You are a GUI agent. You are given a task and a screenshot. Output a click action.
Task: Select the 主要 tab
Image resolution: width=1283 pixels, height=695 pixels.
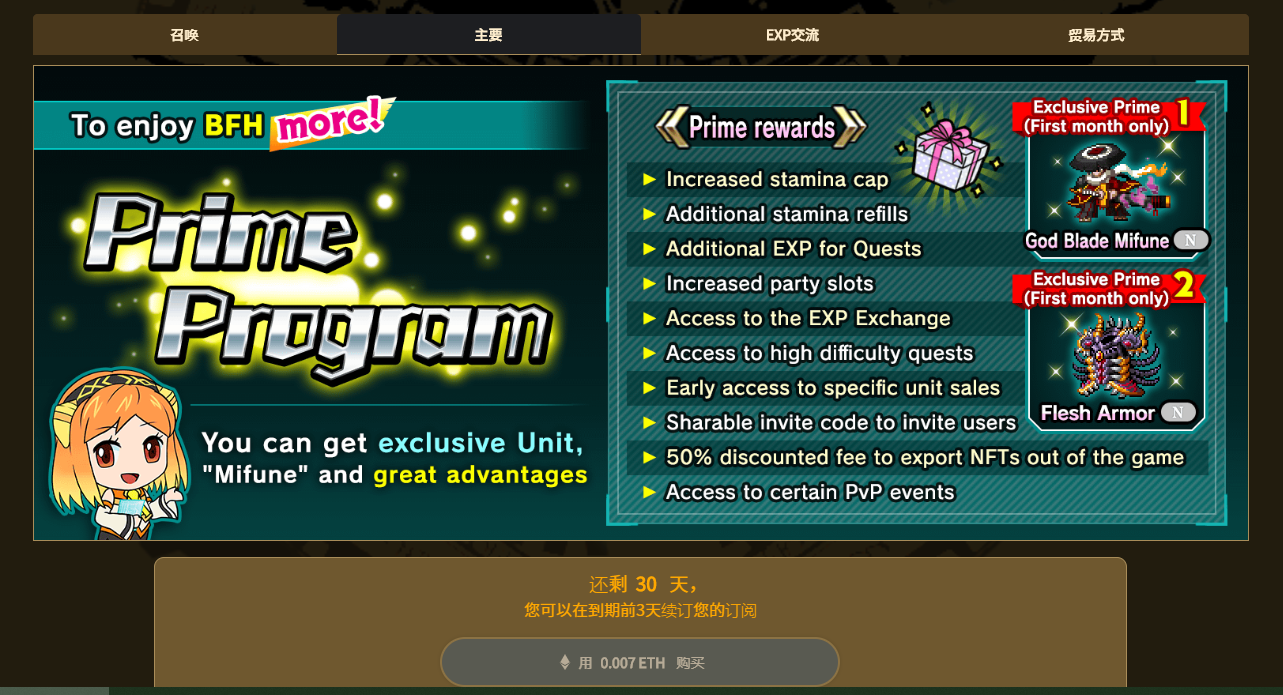488,35
